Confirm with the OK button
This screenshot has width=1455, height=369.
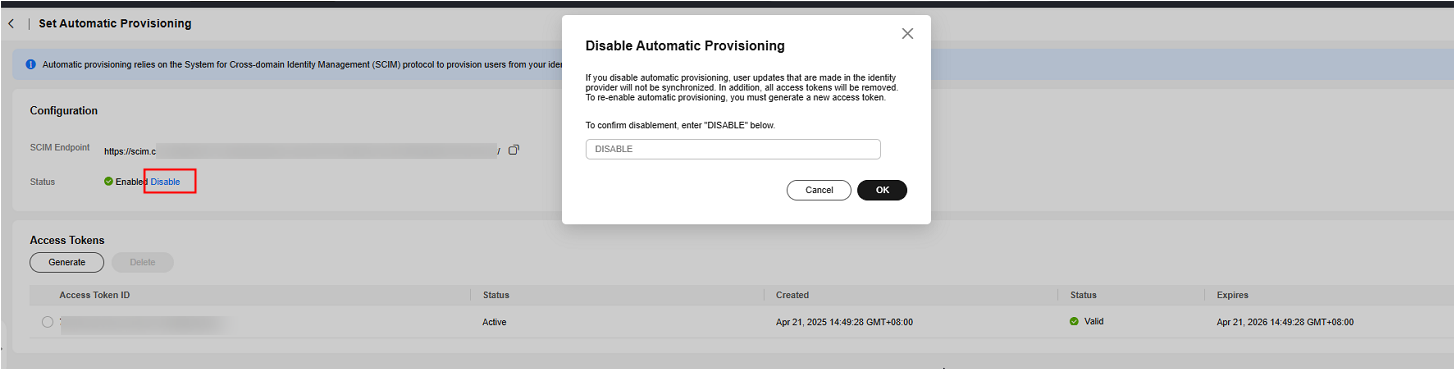882,190
